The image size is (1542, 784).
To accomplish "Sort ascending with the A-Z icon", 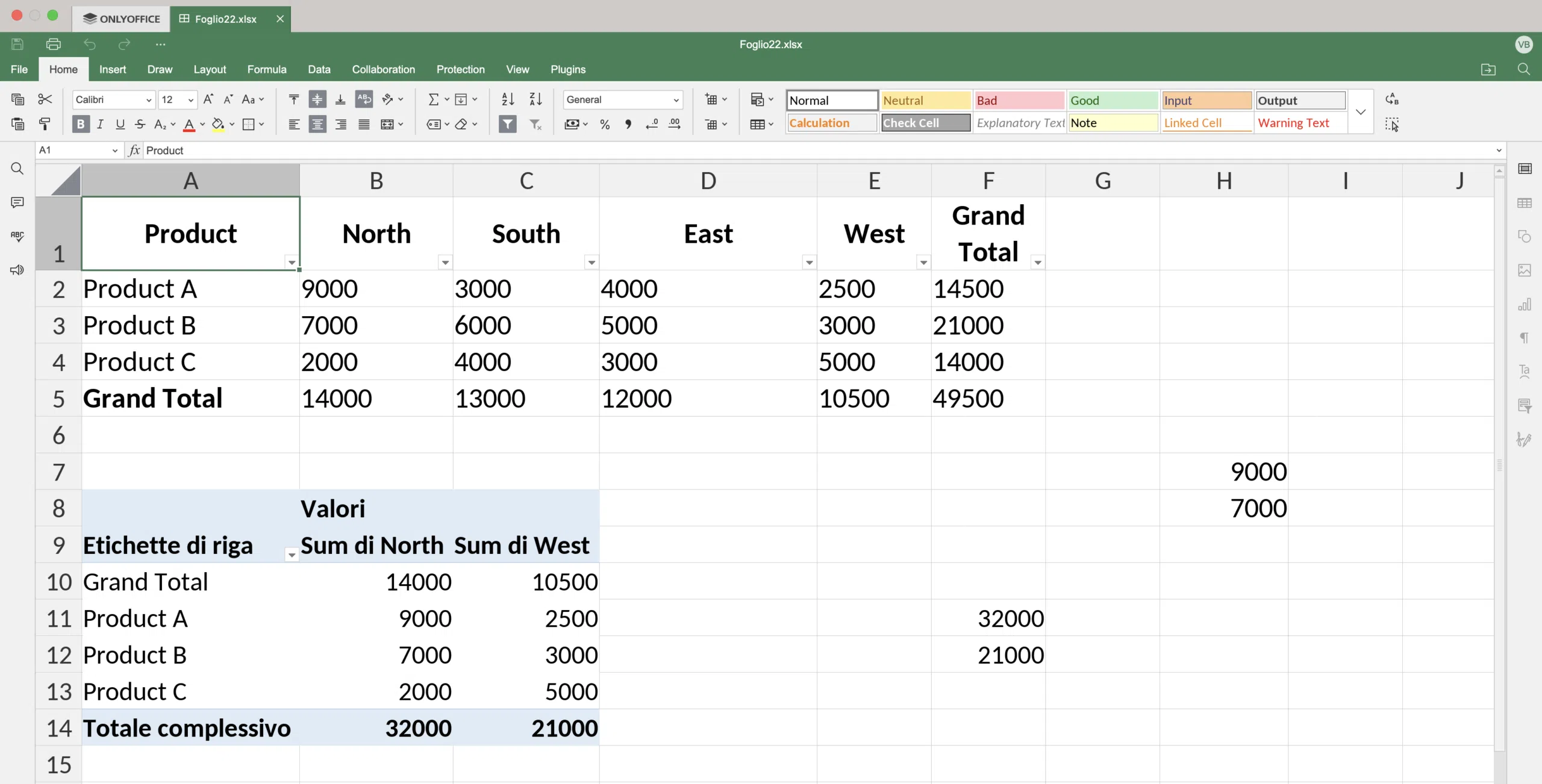I will (x=508, y=99).
